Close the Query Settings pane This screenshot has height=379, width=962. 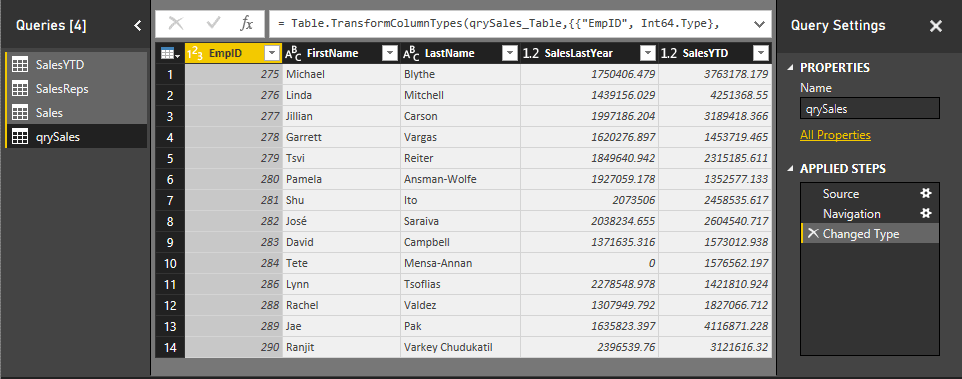[x=936, y=26]
